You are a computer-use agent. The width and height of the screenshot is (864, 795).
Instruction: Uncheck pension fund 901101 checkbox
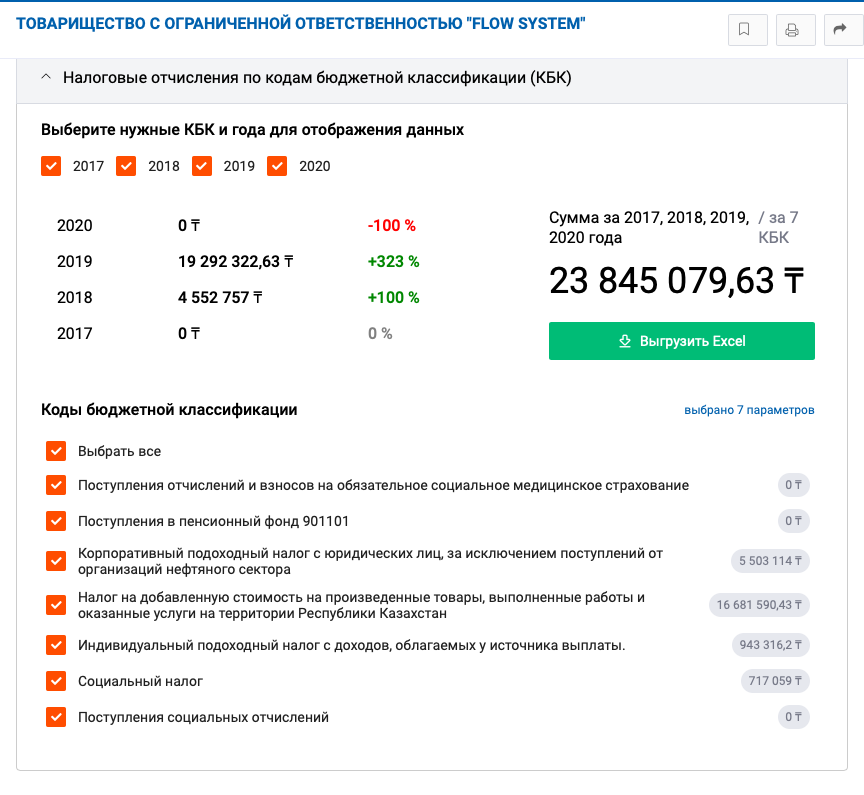pos(56,521)
